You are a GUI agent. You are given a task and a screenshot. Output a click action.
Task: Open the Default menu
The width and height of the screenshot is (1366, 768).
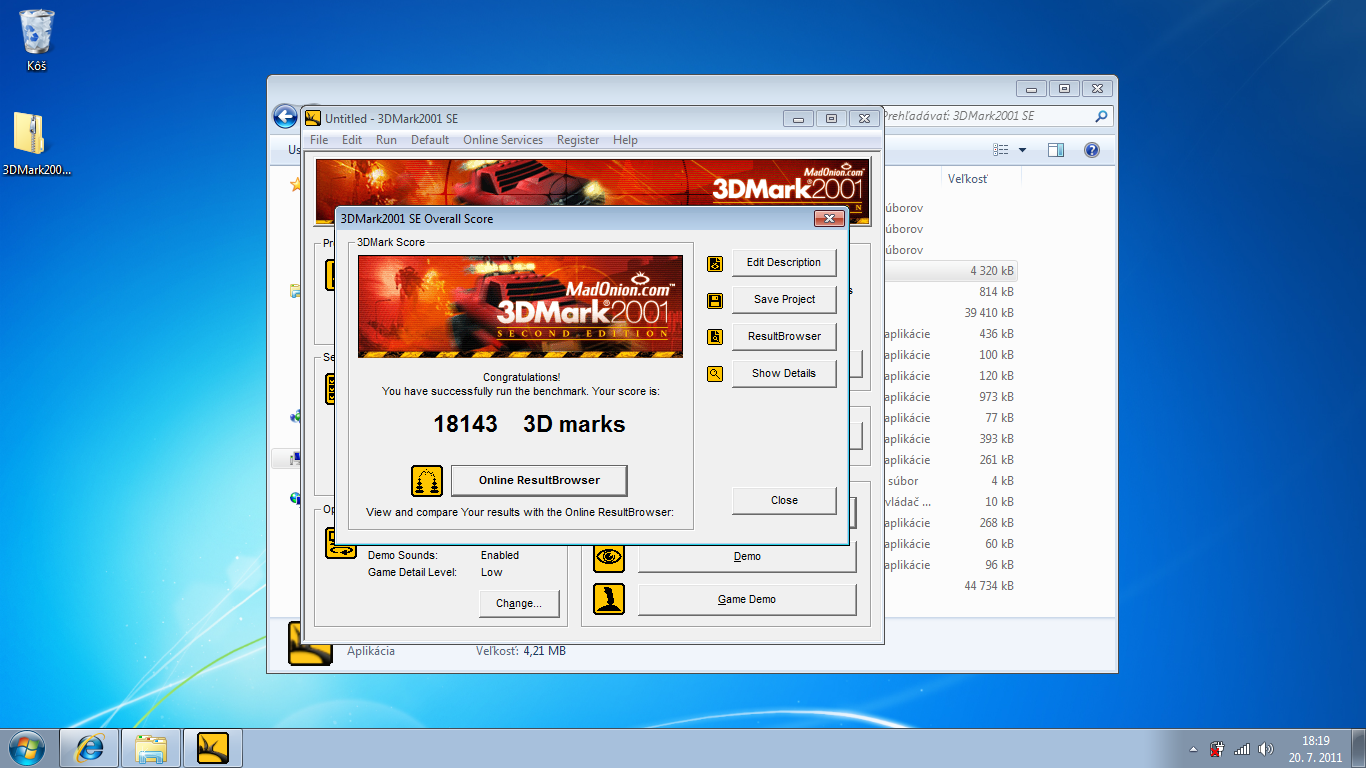point(430,140)
